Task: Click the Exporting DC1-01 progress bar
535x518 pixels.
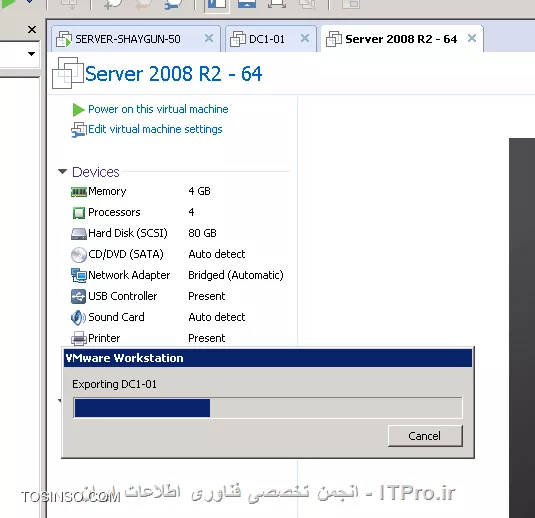Action: (x=268, y=408)
